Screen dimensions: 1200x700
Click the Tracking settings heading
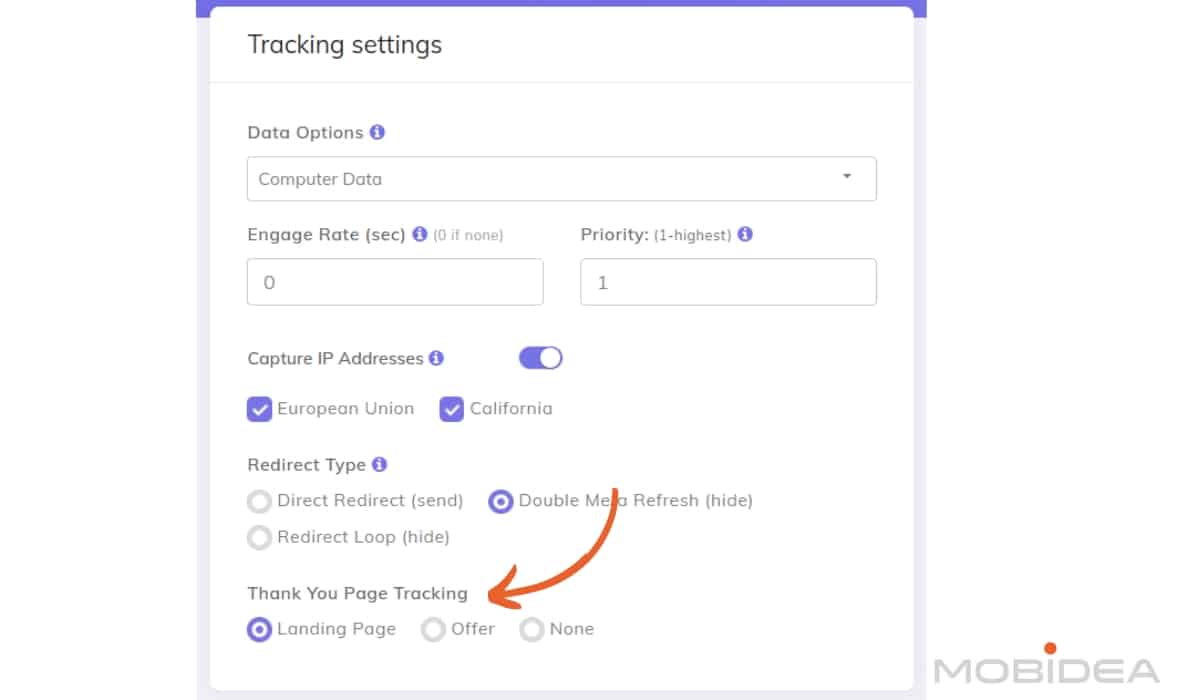coord(345,45)
